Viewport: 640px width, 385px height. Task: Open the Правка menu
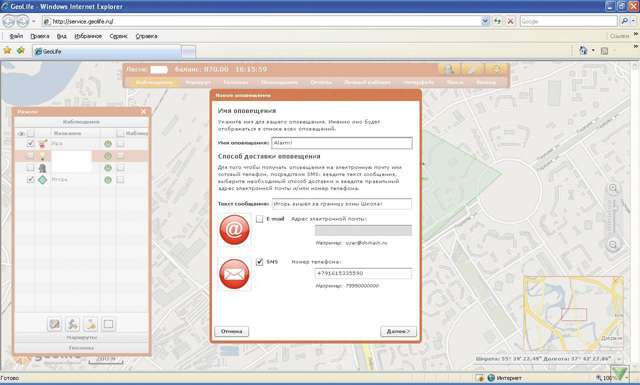(40, 36)
